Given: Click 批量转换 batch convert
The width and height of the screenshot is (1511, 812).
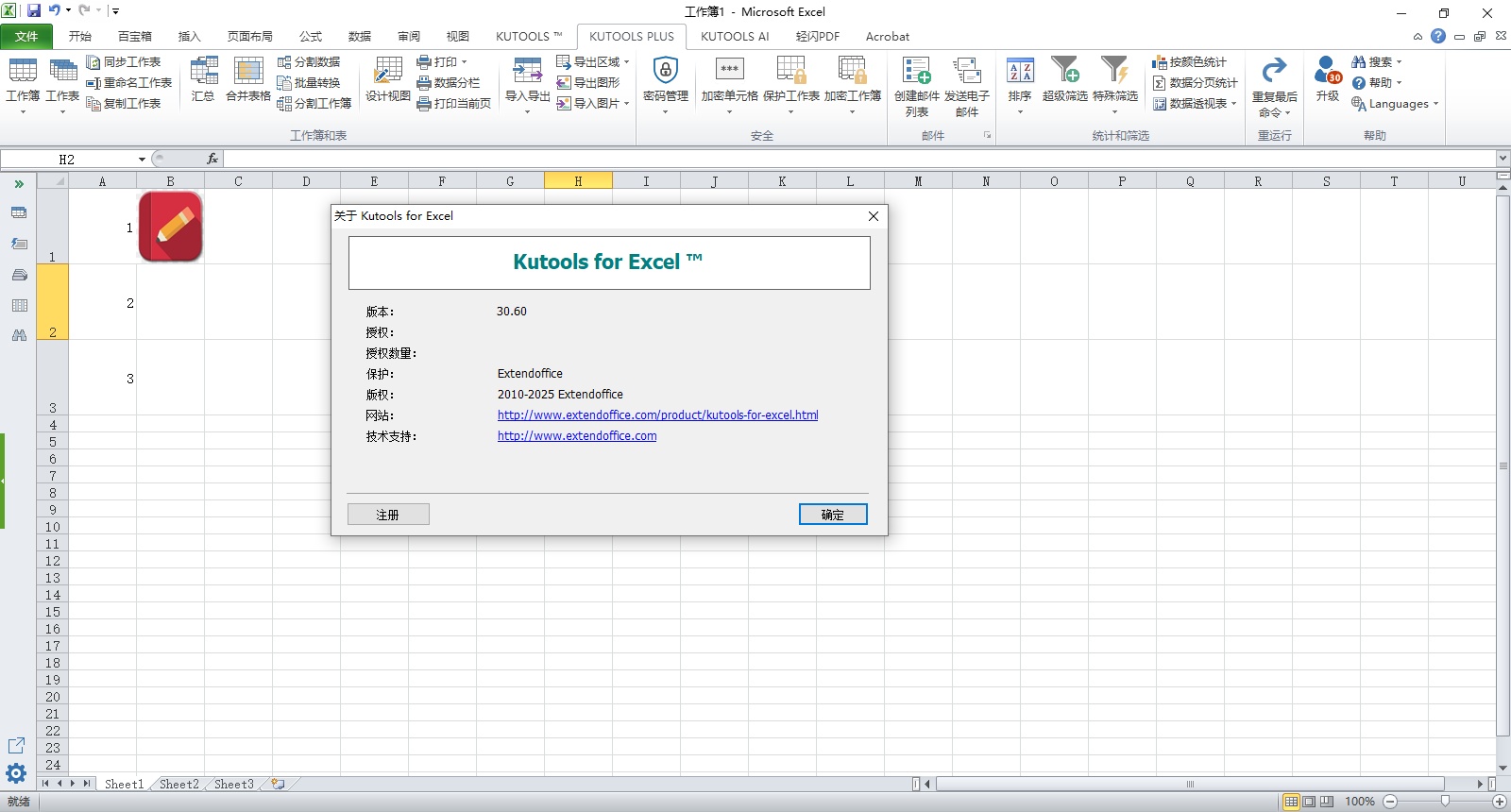Looking at the screenshot, I should (x=309, y=83).
